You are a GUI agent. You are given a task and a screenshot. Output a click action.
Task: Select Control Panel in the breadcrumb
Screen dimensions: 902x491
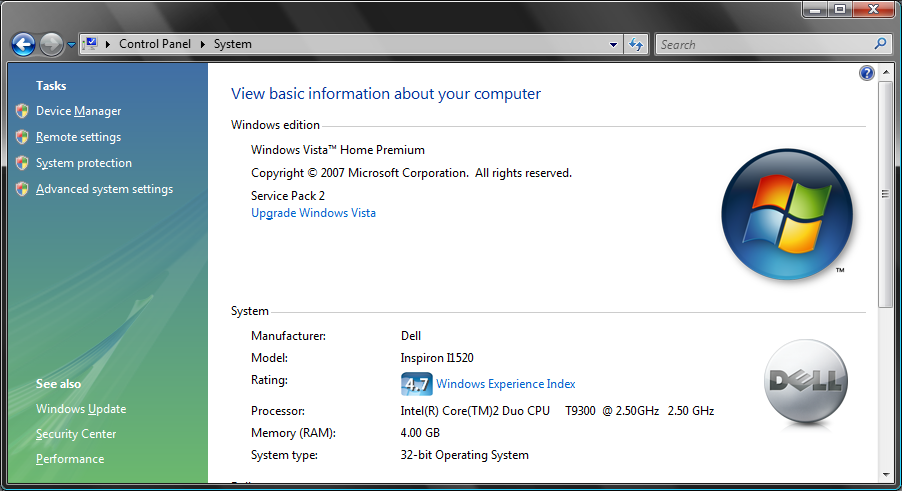[155, 44]
